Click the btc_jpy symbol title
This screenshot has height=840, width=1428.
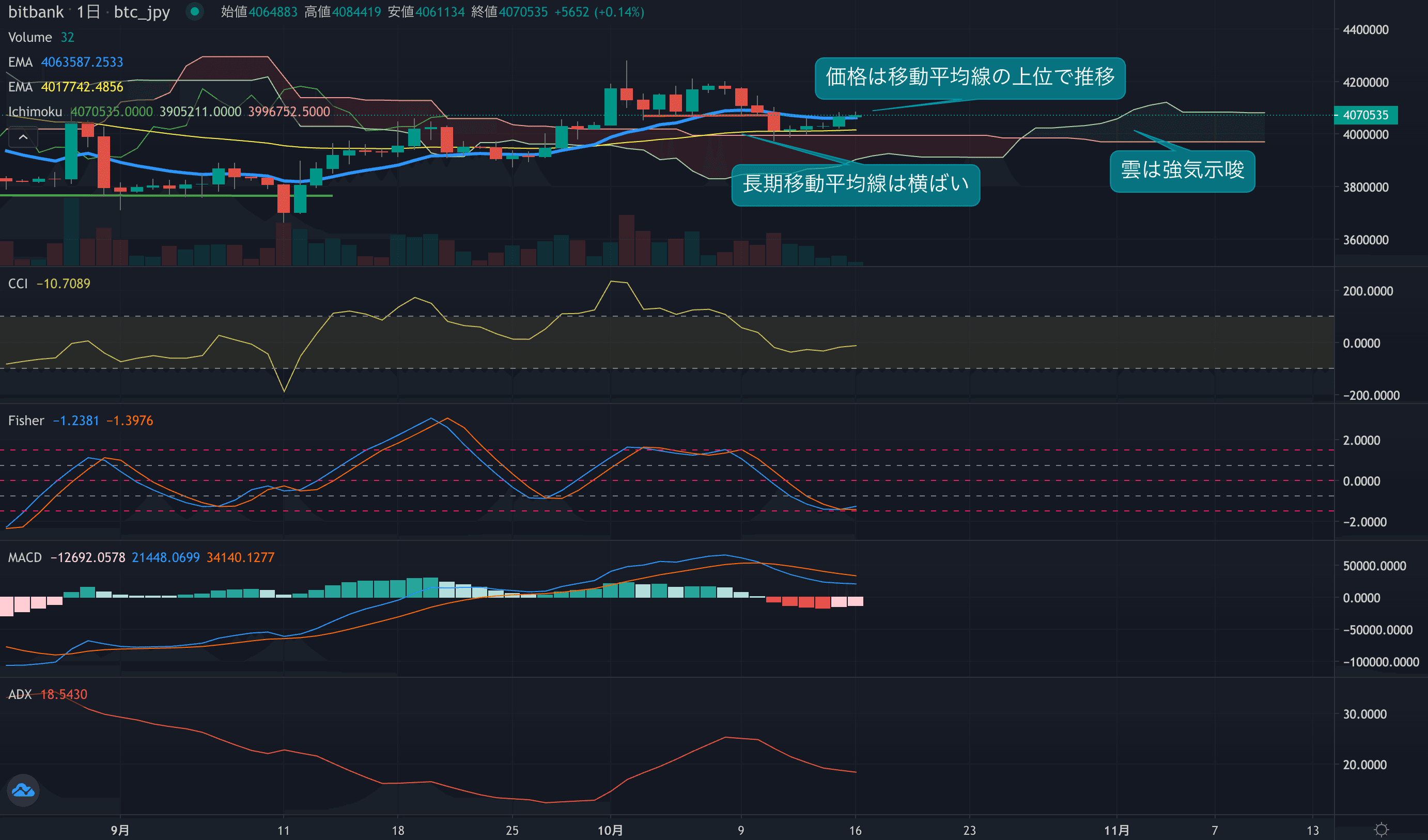[x=142, y=12]
